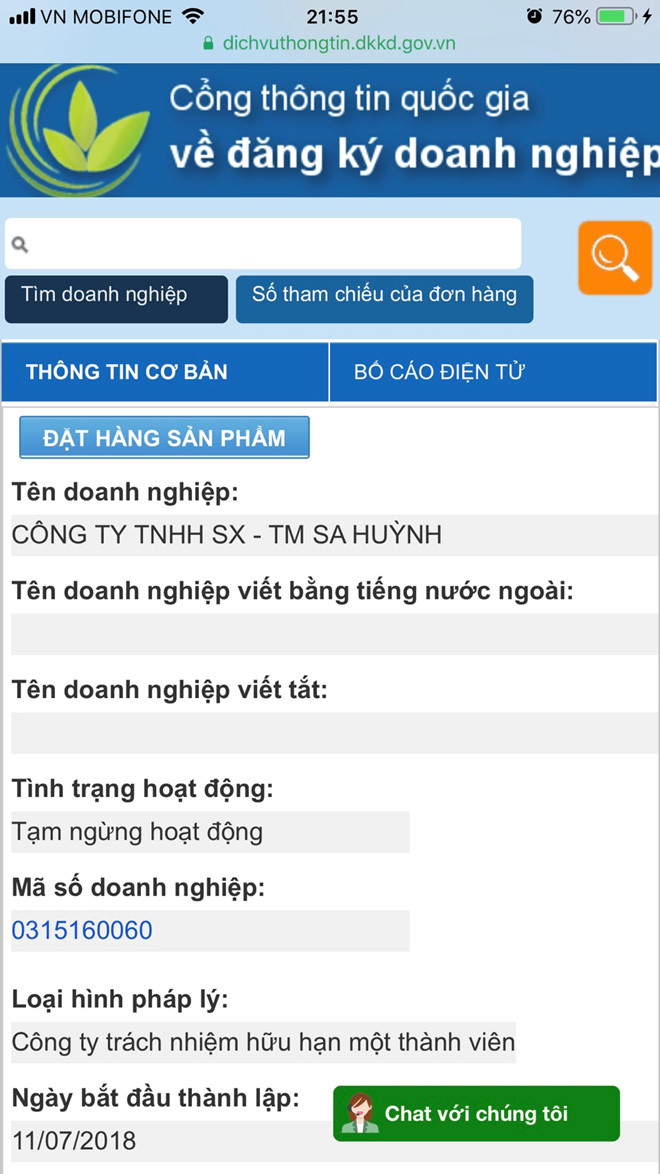Tap the orange magnifier search button
The width and height of the screenshot is (660, 1174).
point(615,258)
